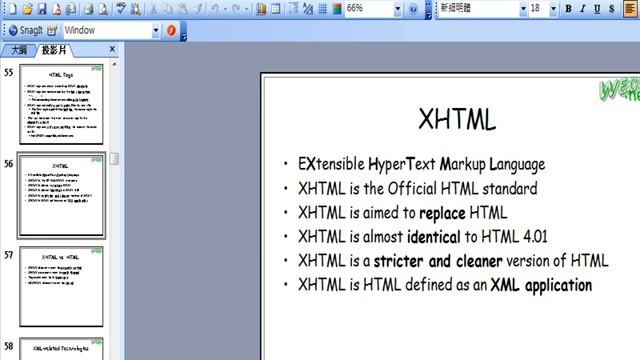Viewport: 640px width, 360px height.
Task: Click the E-mail toolbar icon
Action: tap(71, 8)
